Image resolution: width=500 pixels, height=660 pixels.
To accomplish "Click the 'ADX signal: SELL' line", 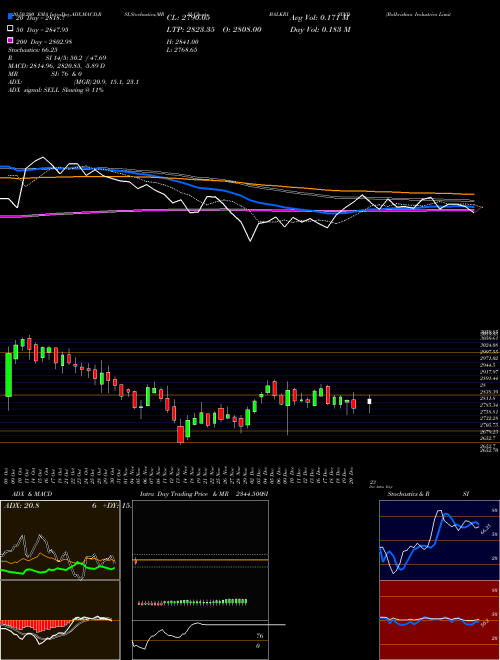I will pos(56,90).
